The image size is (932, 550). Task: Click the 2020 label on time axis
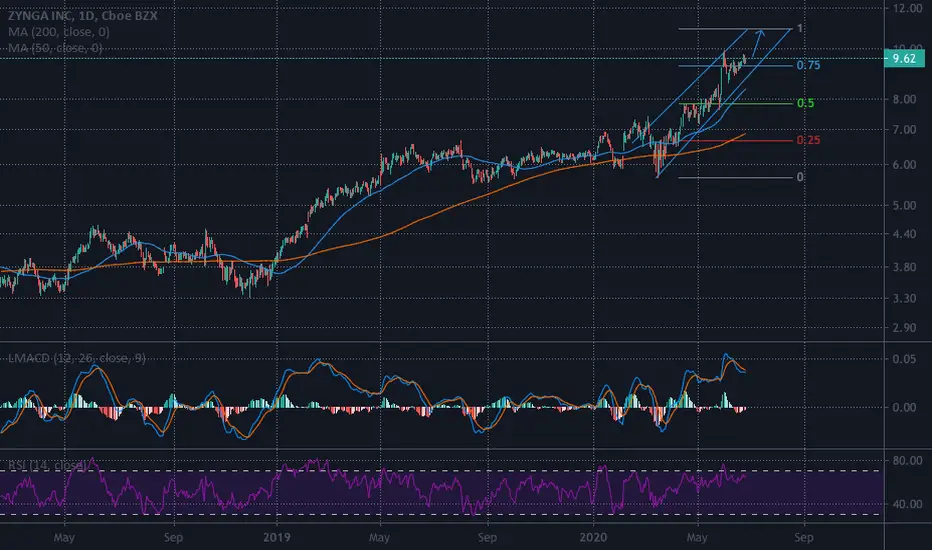point(593,538)
